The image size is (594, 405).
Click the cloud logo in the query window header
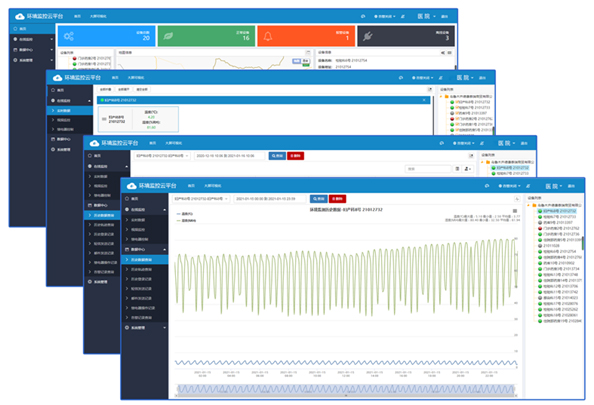tap(94, 143)
